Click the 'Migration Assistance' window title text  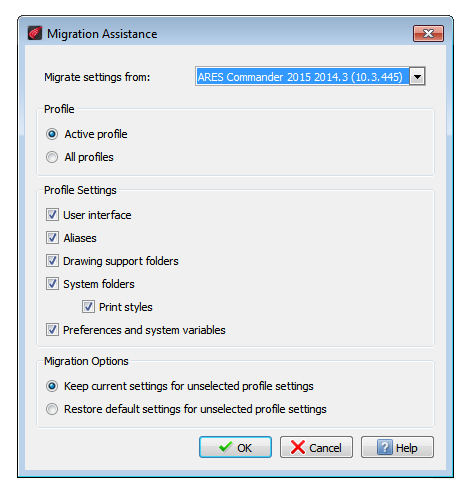tap(102, 34)
